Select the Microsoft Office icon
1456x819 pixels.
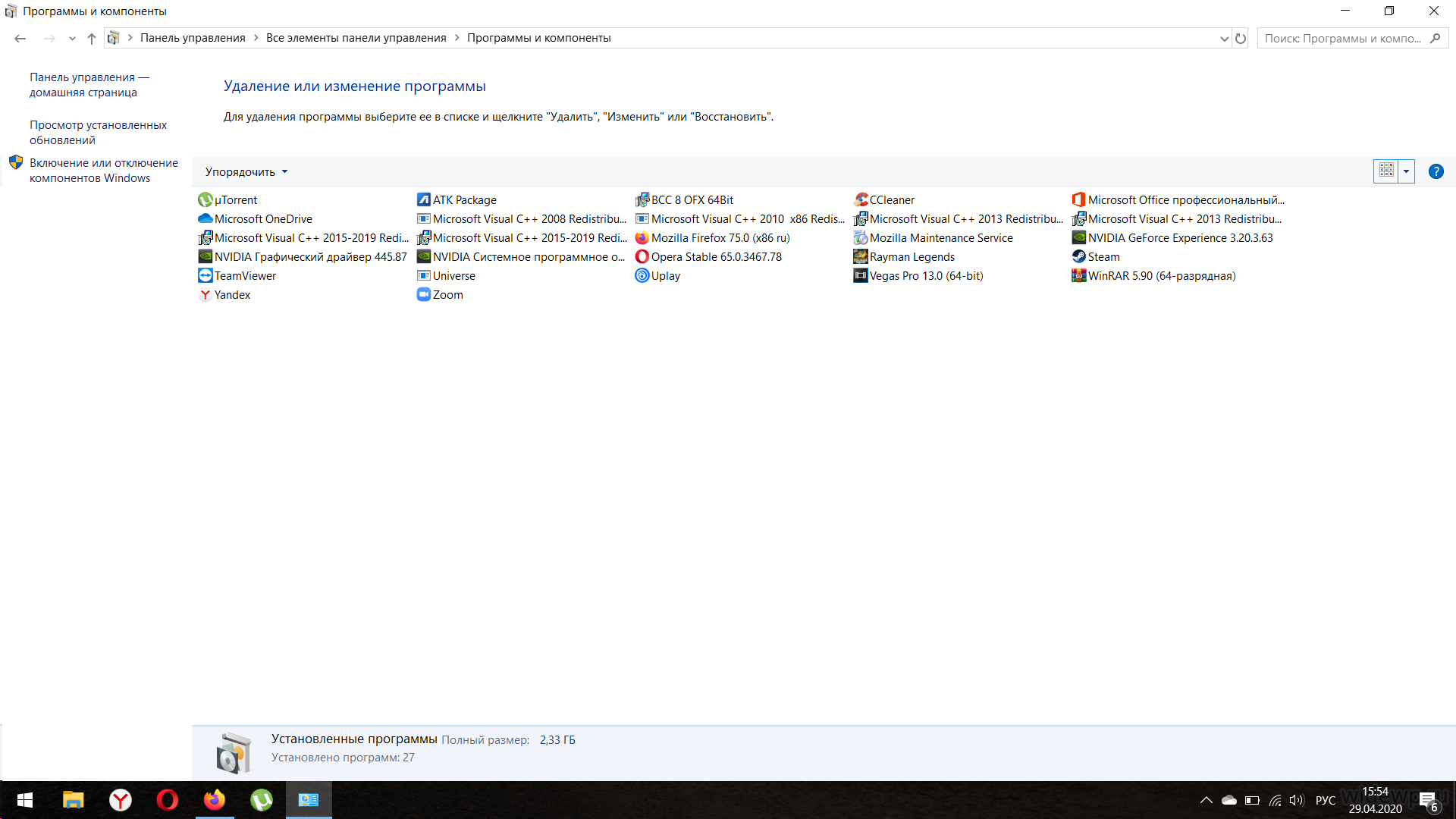click(1078, 200)
